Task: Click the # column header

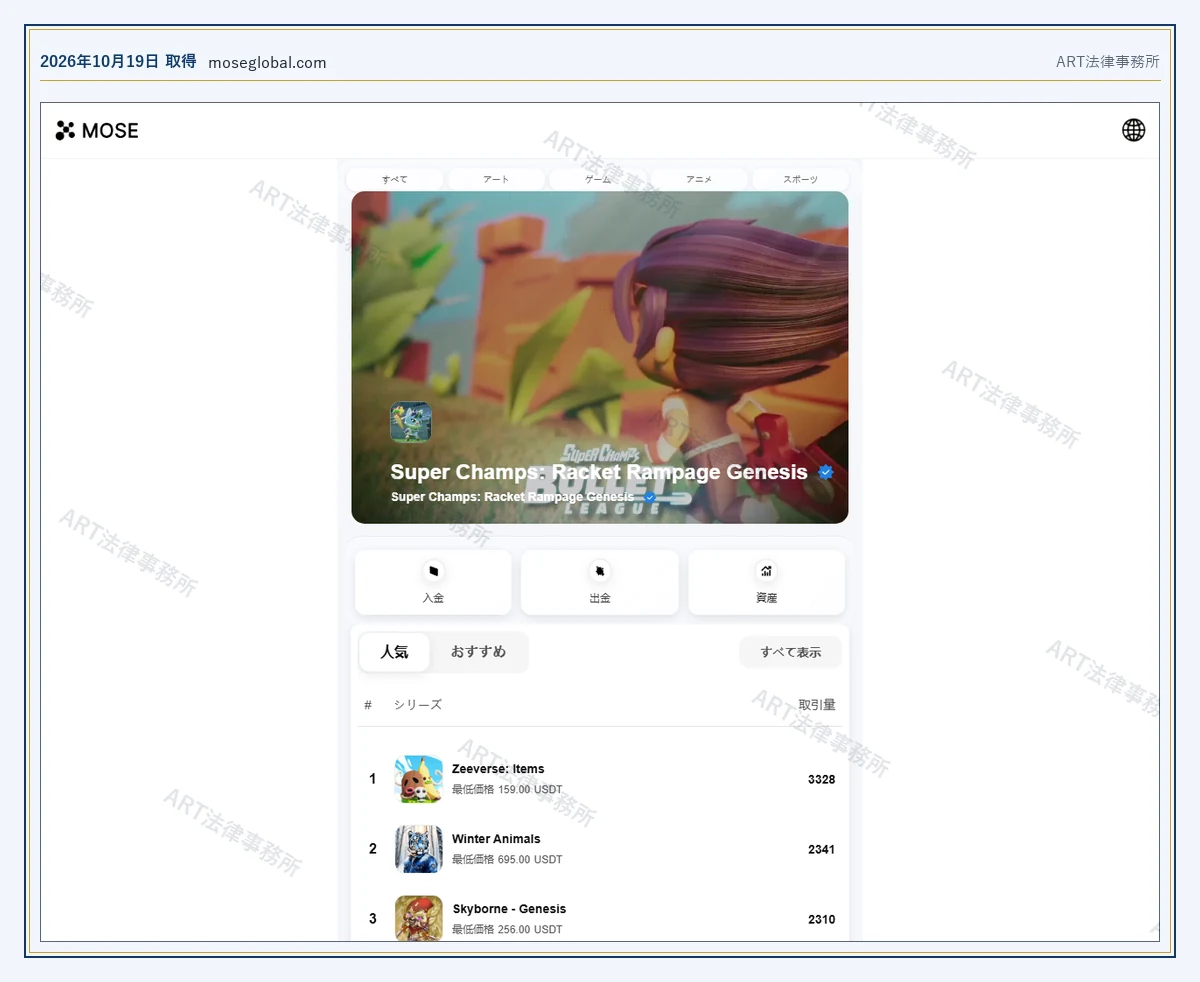Action: point(368,705)
